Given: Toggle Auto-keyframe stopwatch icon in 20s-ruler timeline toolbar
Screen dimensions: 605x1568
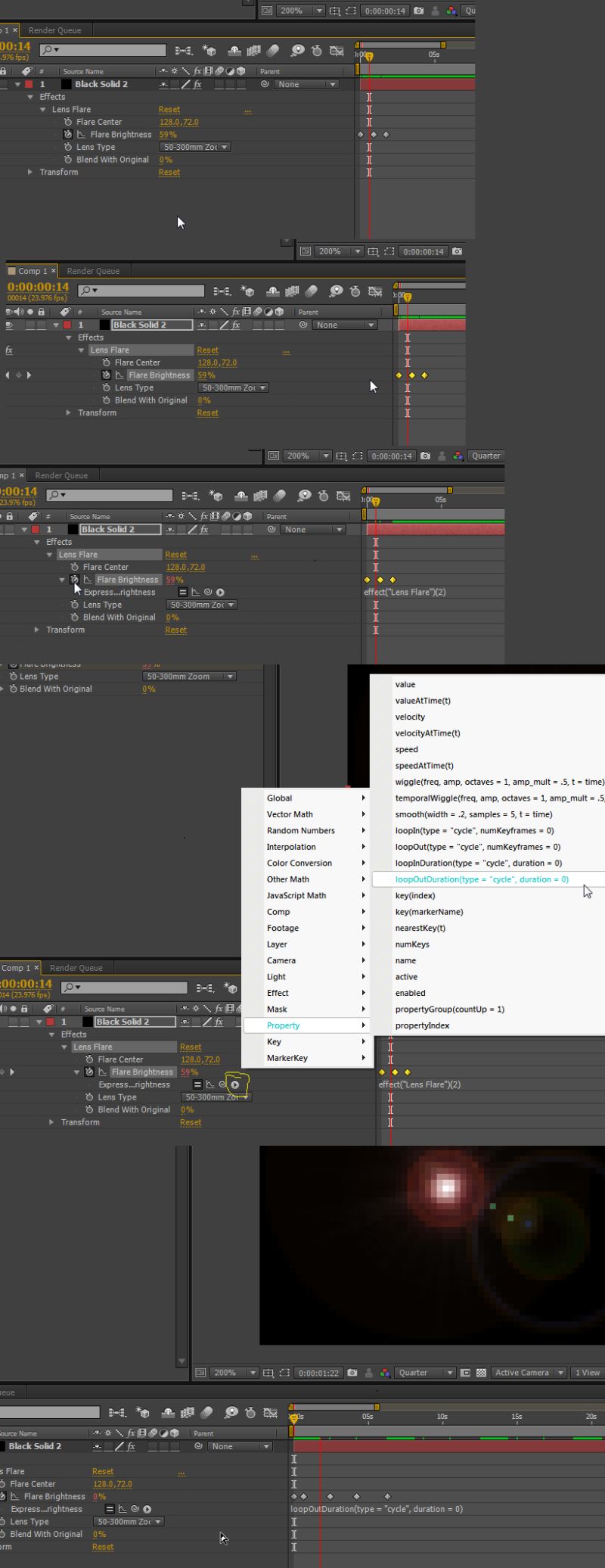Looking at the screenshot, I should pos(250,1412).
